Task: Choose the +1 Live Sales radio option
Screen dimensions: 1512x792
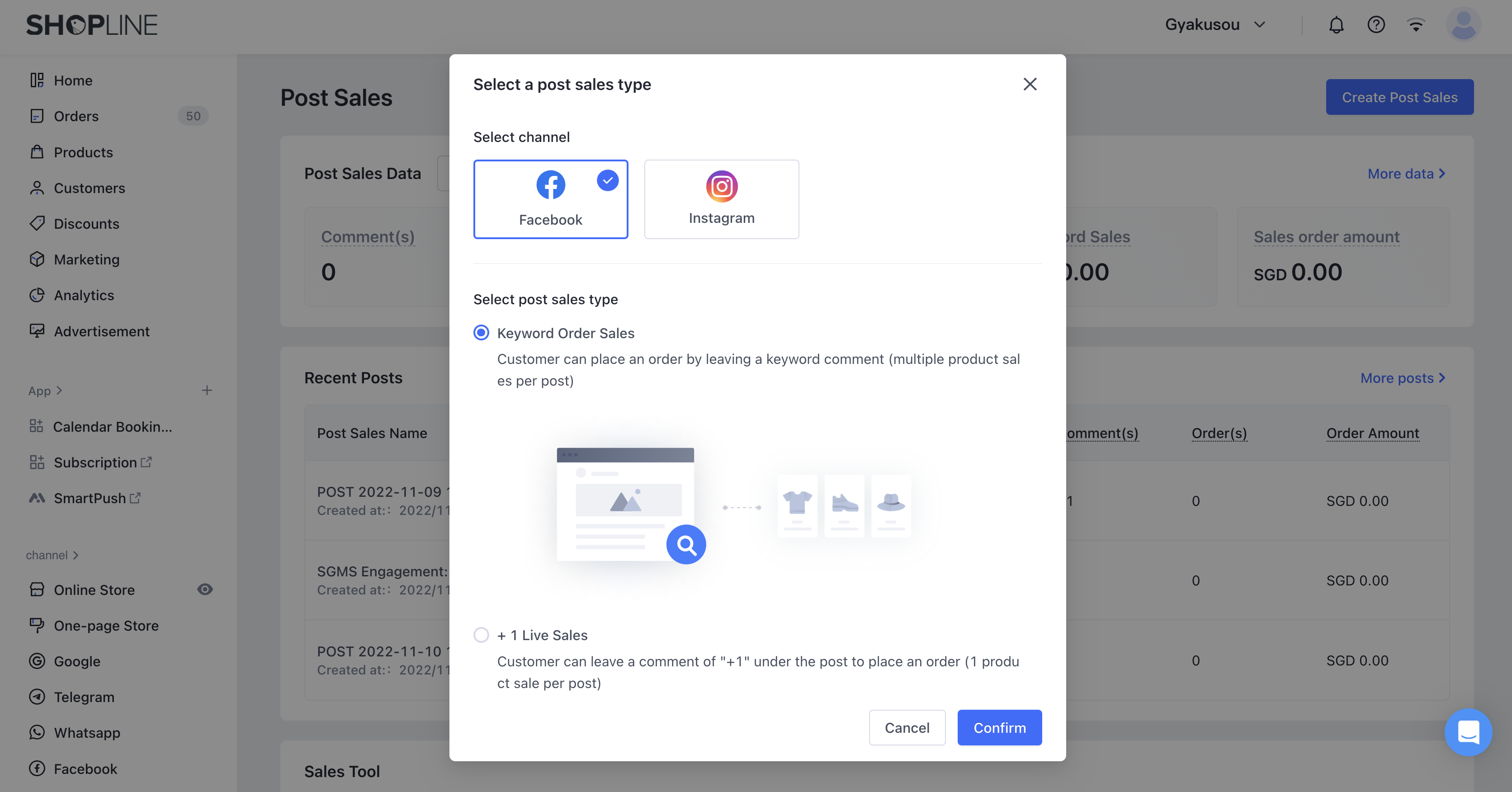Action: pos(481,635)
